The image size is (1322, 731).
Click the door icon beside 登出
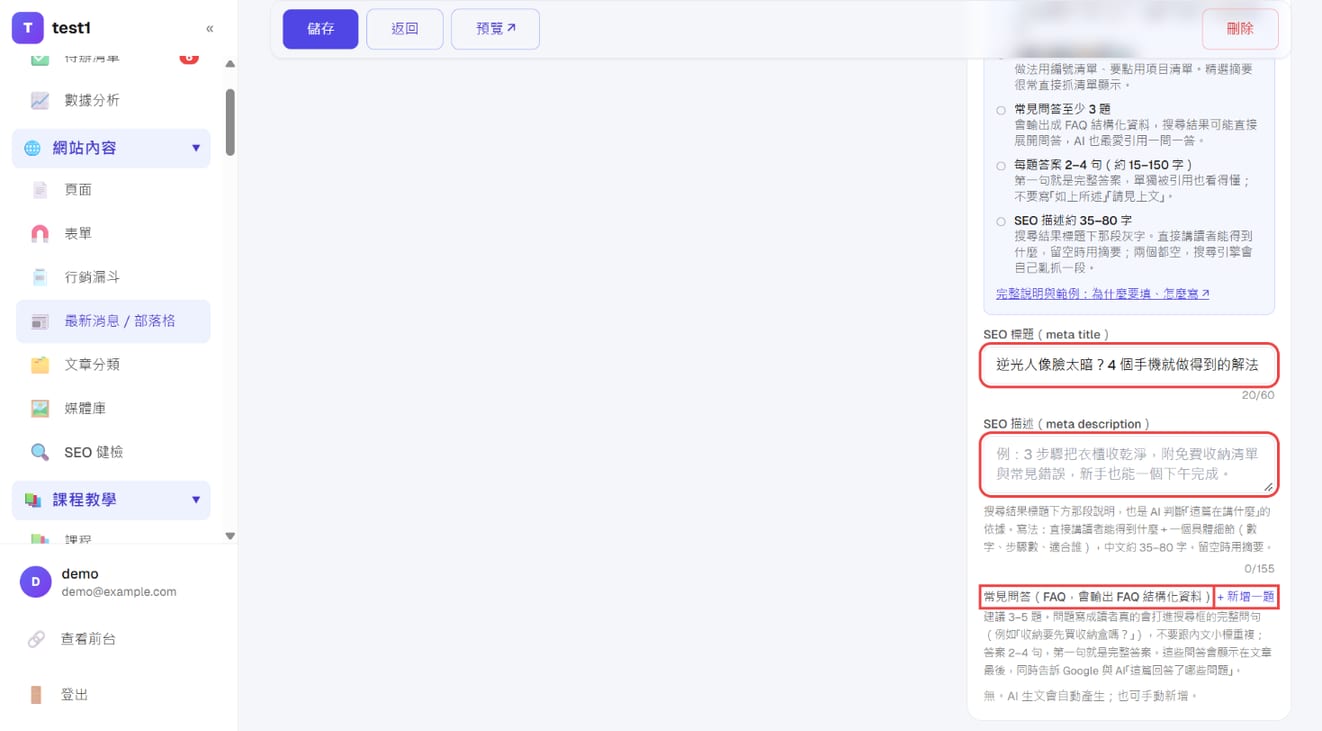[36, 695]
